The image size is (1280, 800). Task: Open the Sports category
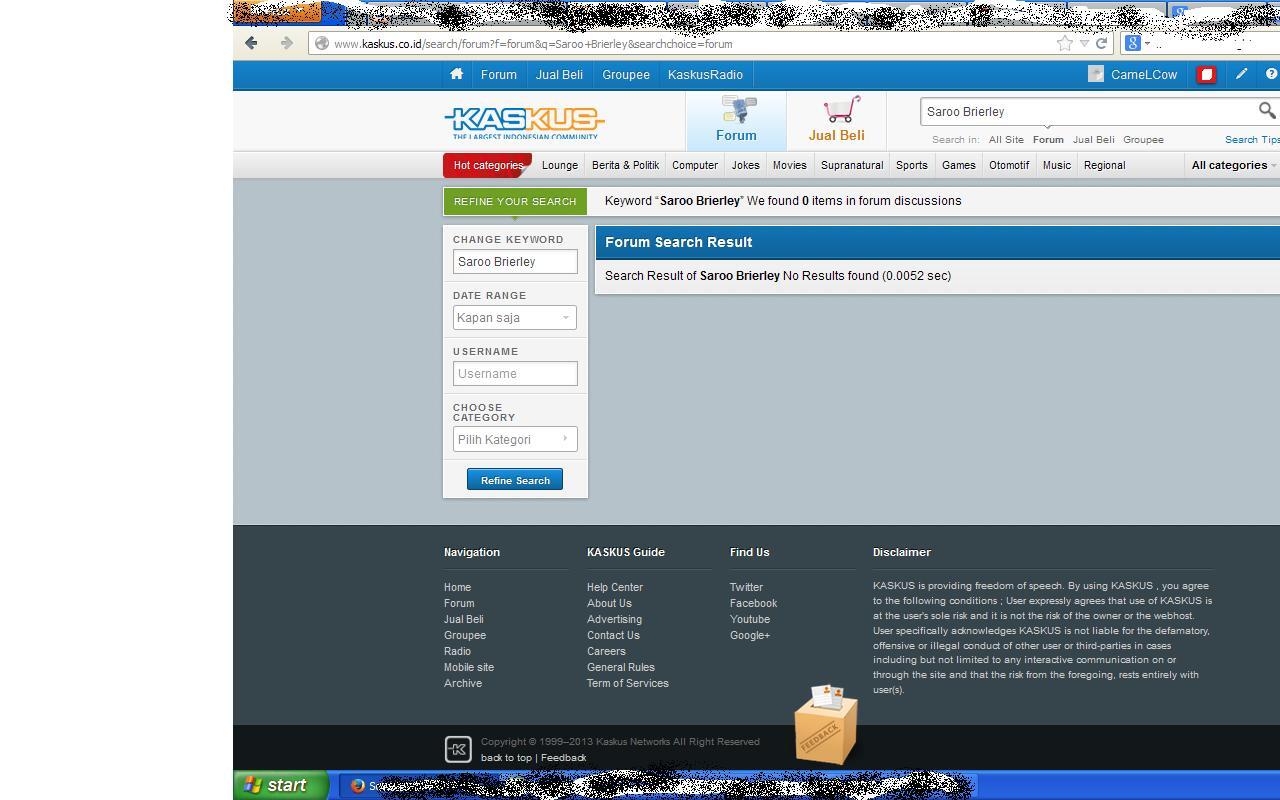[911, 165]
